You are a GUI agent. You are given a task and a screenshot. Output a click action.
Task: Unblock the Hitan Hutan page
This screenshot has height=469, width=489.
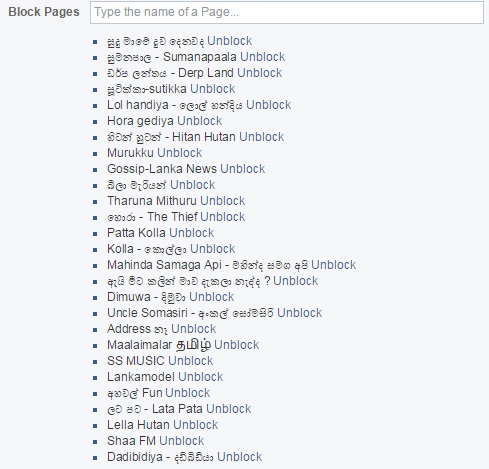pyautogui.click(x=262, y=137)
